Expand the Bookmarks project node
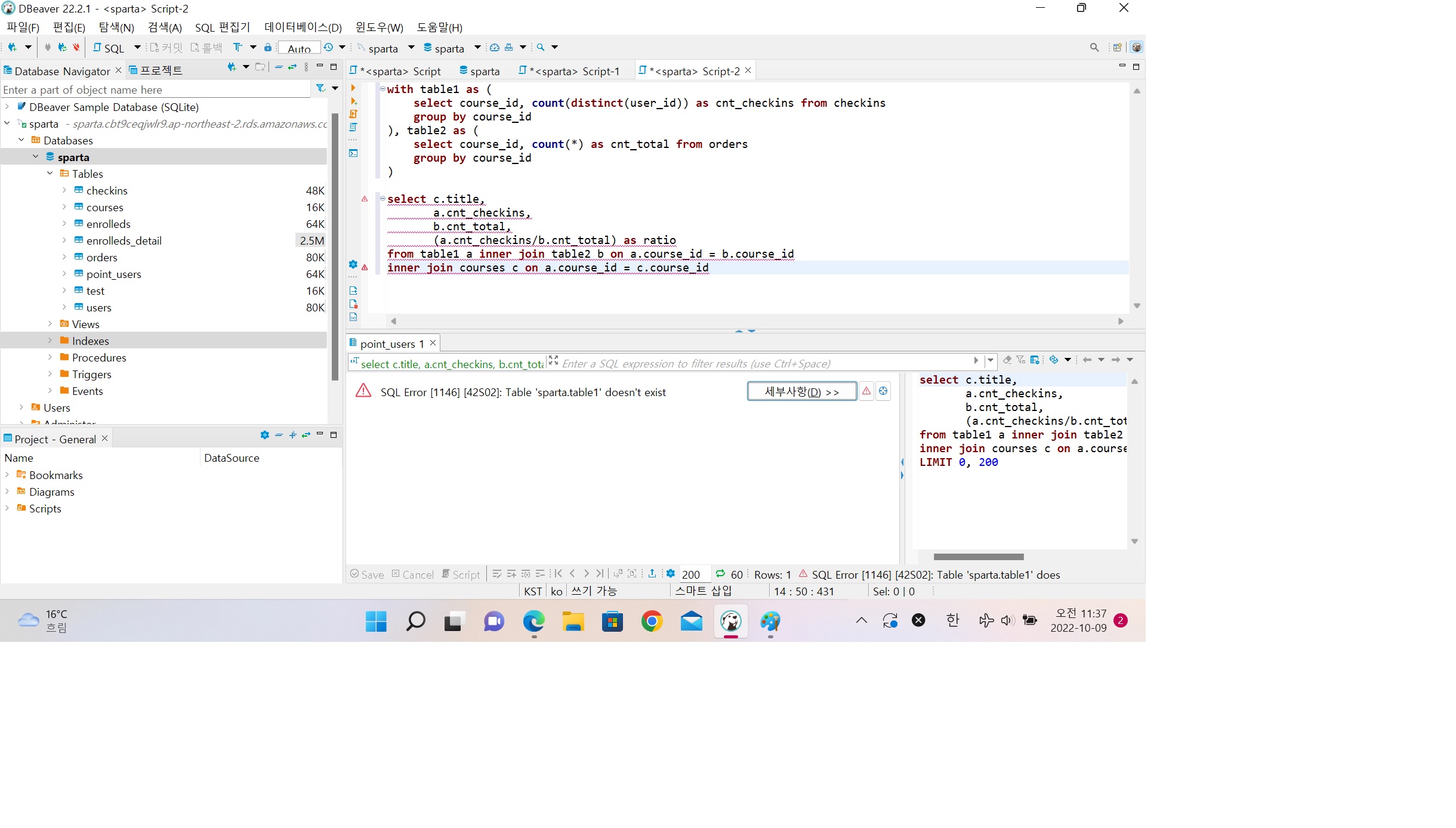Screen dimensions: 1456x828 (7, 475)
